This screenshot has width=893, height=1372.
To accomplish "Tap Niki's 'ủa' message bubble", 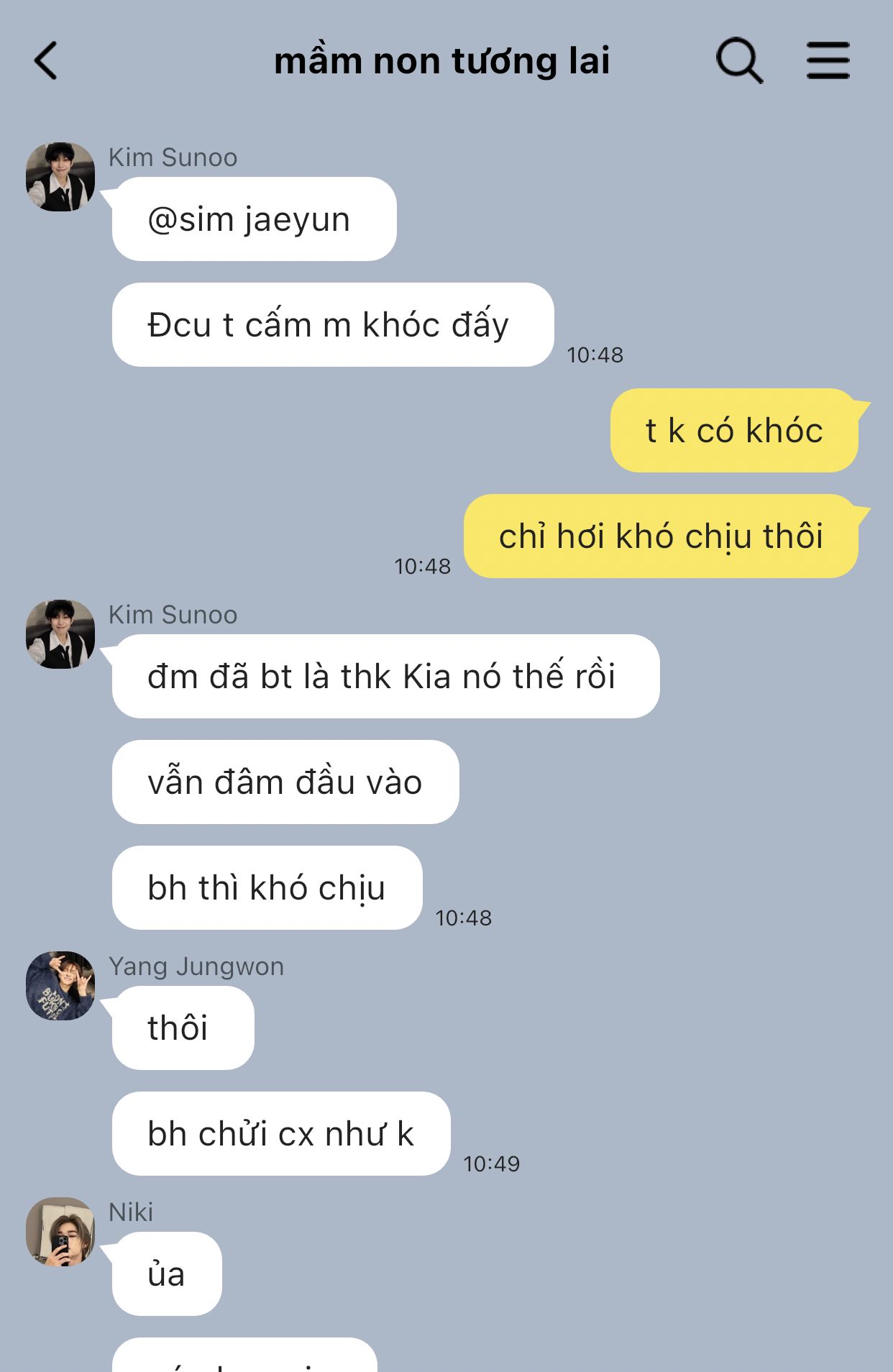I will pos(167,1274).
